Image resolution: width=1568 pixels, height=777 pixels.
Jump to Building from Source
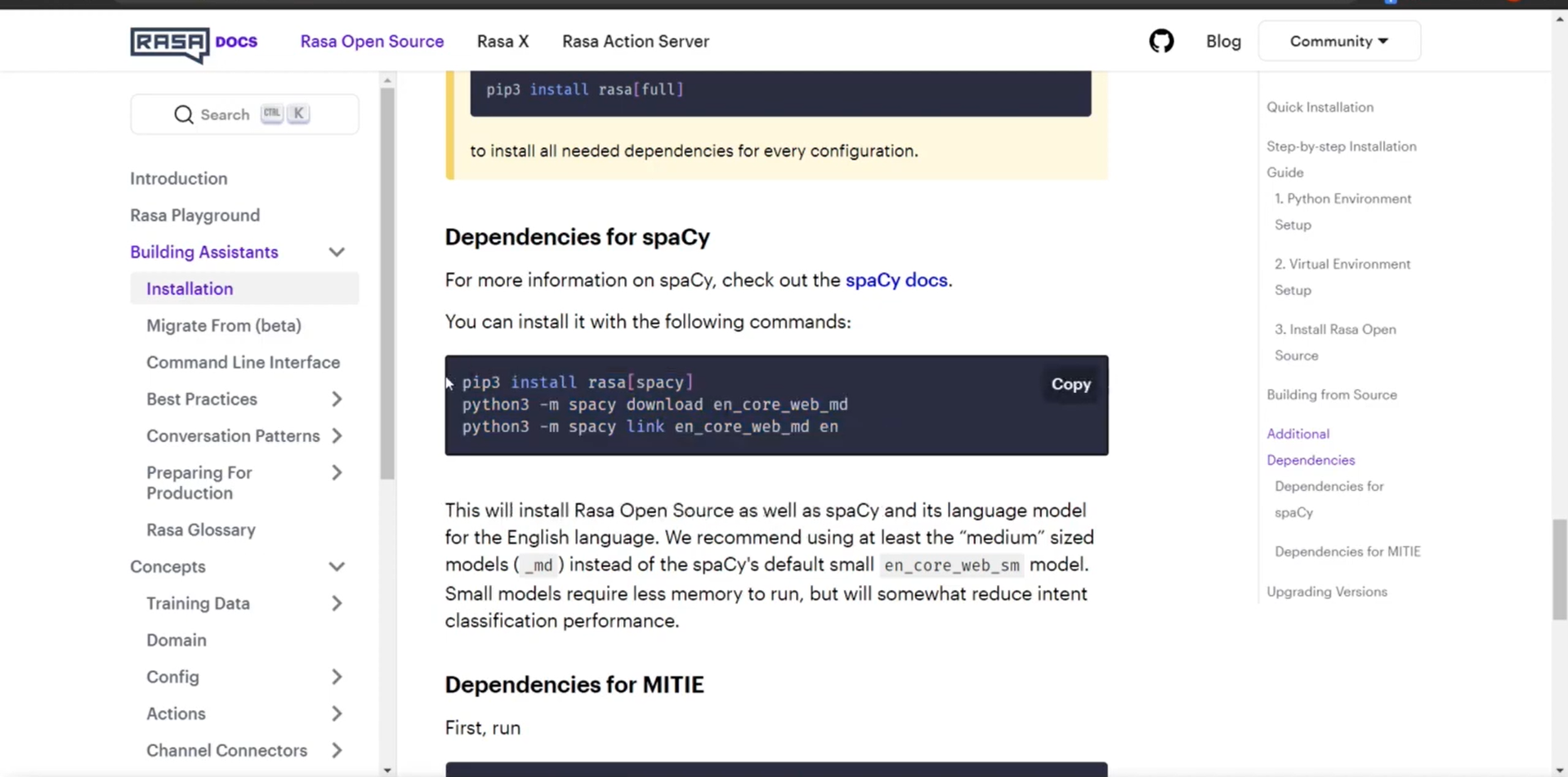[1332, 395]
